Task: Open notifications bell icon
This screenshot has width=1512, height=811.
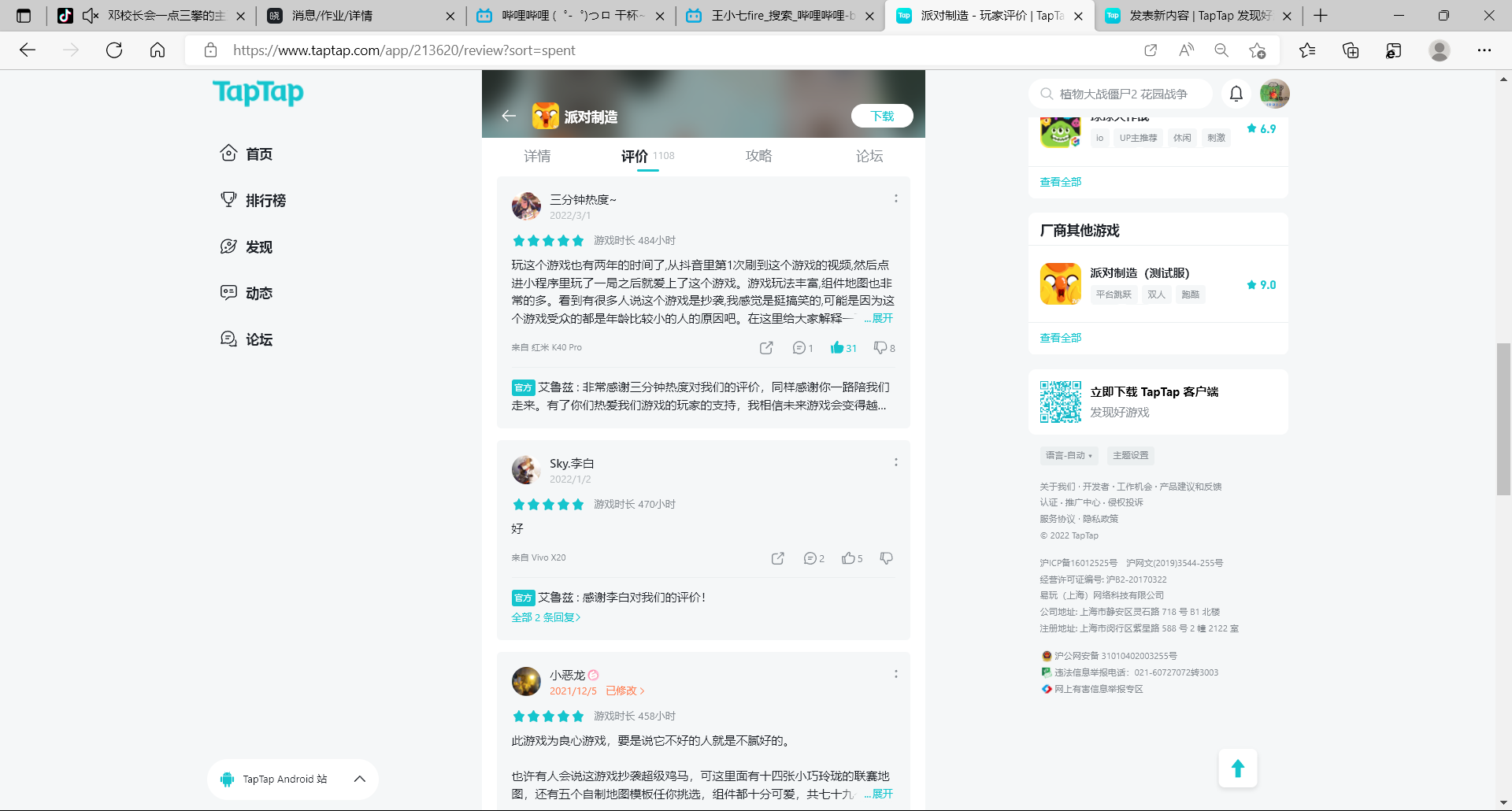Action: (x=1236, y=94)
